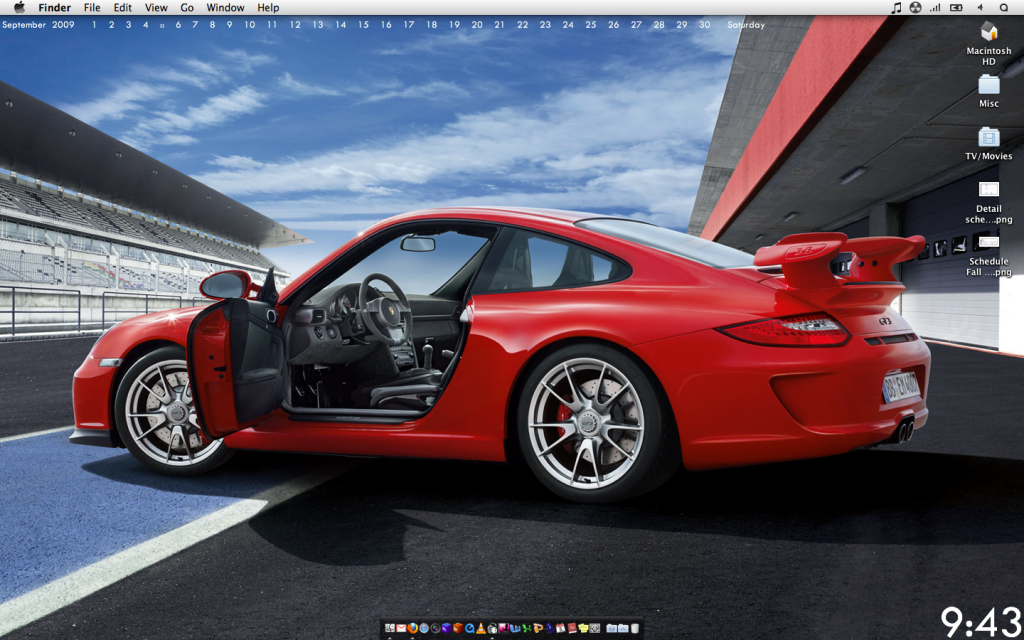Open the signal strength bars menu

(935, 7)
